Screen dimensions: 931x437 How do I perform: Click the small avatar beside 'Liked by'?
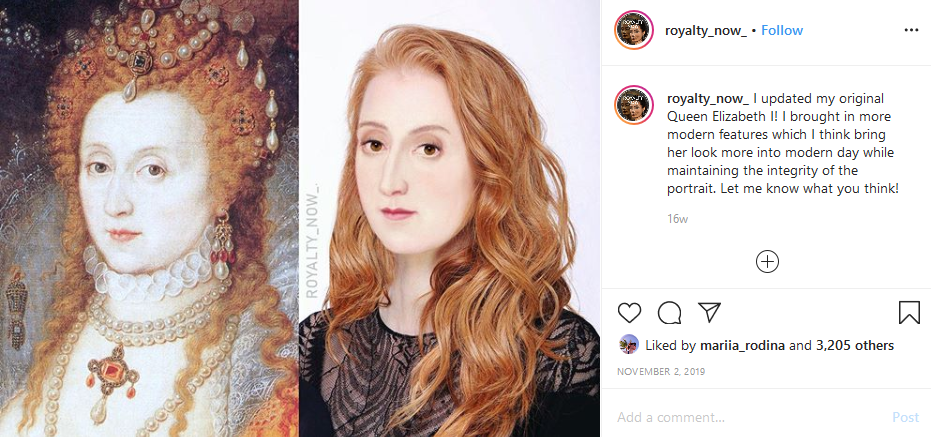tap(629, 345)
